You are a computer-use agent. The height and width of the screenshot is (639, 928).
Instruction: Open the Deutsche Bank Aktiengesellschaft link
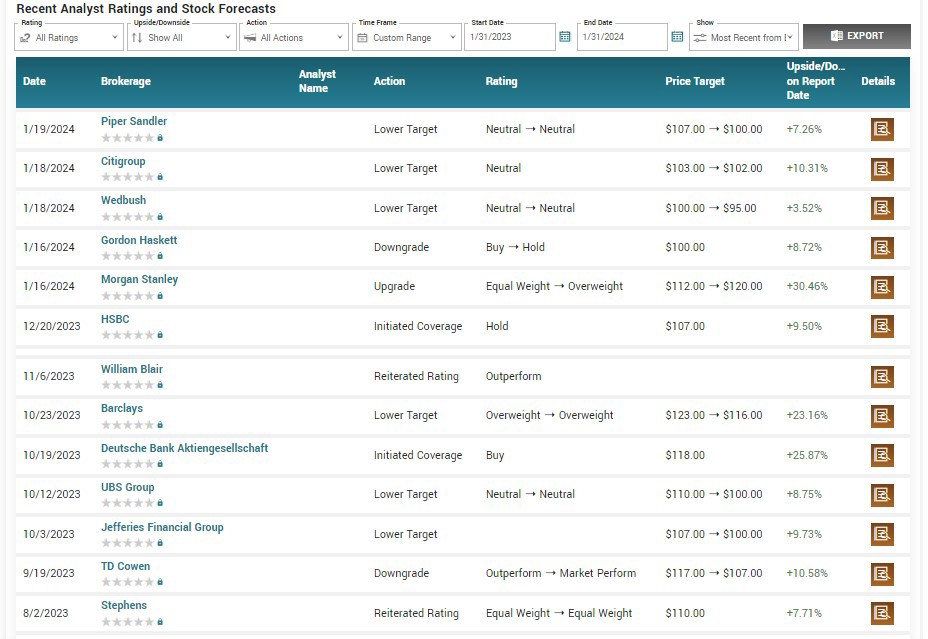pyautogui.click(x=184, y=448)
